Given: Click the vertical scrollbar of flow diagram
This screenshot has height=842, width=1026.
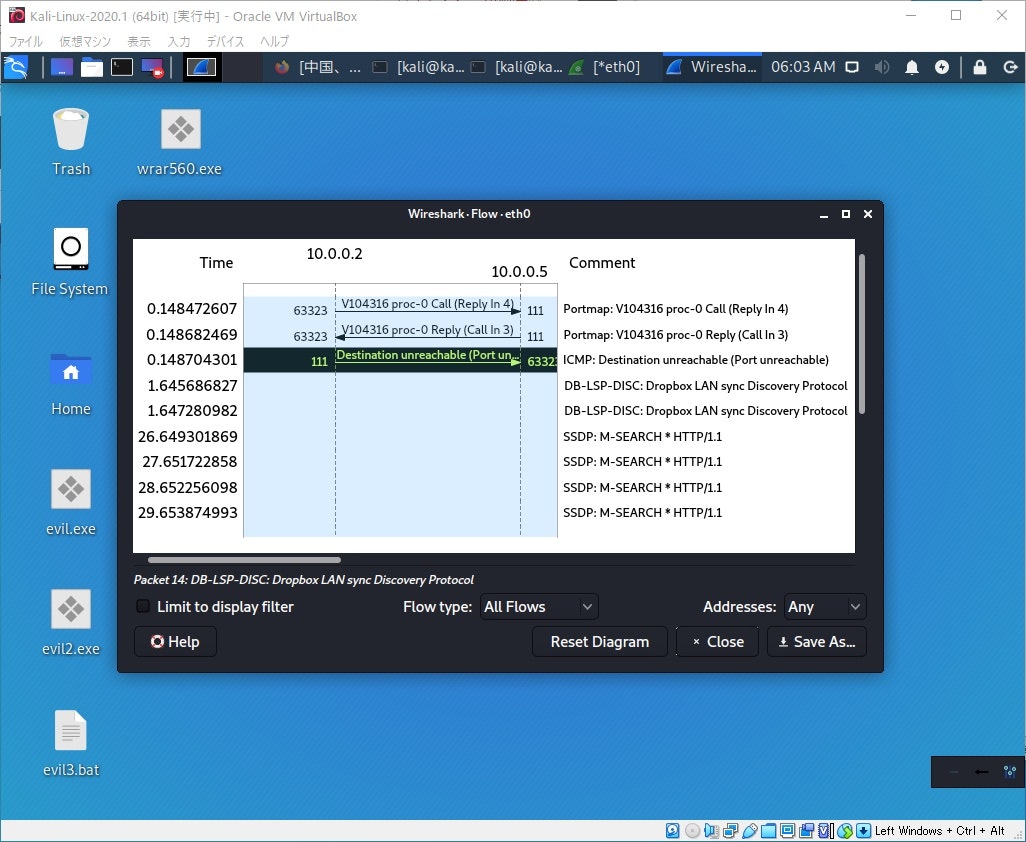Looking at the screenshot, I should (x=862, y=334).
